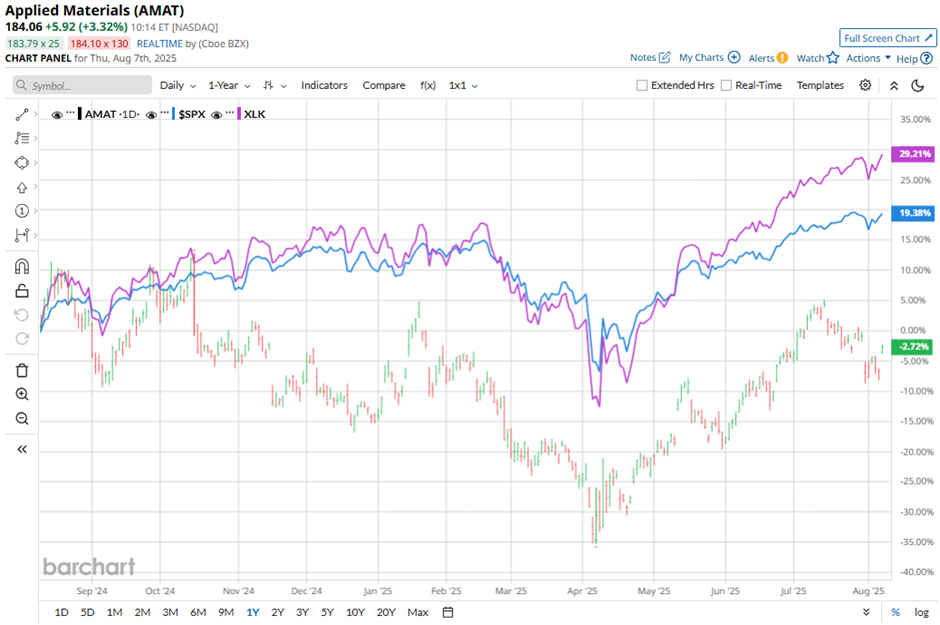Screen dimensions: 940x625
Task: Click the AMAT black color swatch
Action: point(80,114)
